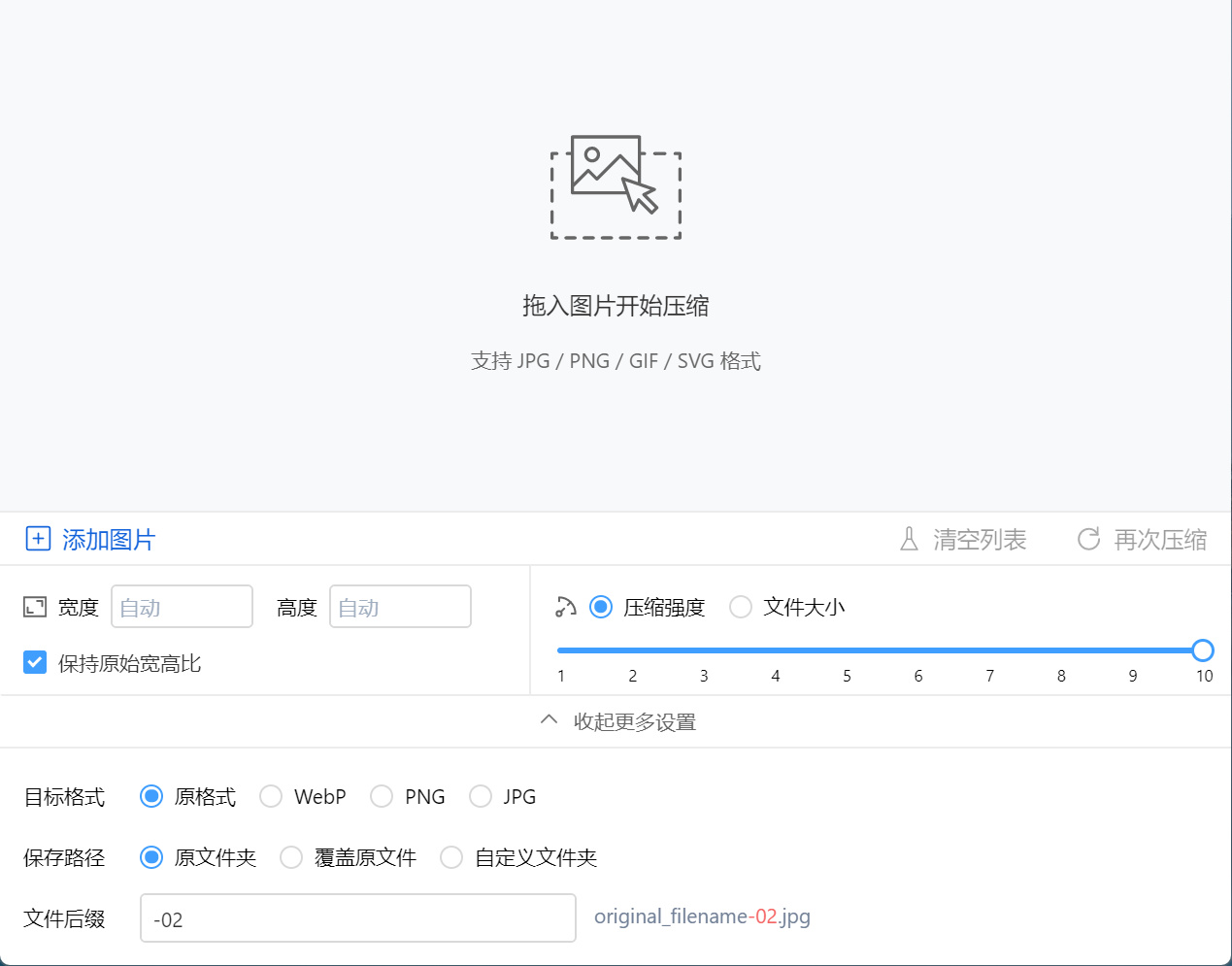Click the compression slider handle at 10
This screenshot has width=1232, height=966.
coord(1203,650)
